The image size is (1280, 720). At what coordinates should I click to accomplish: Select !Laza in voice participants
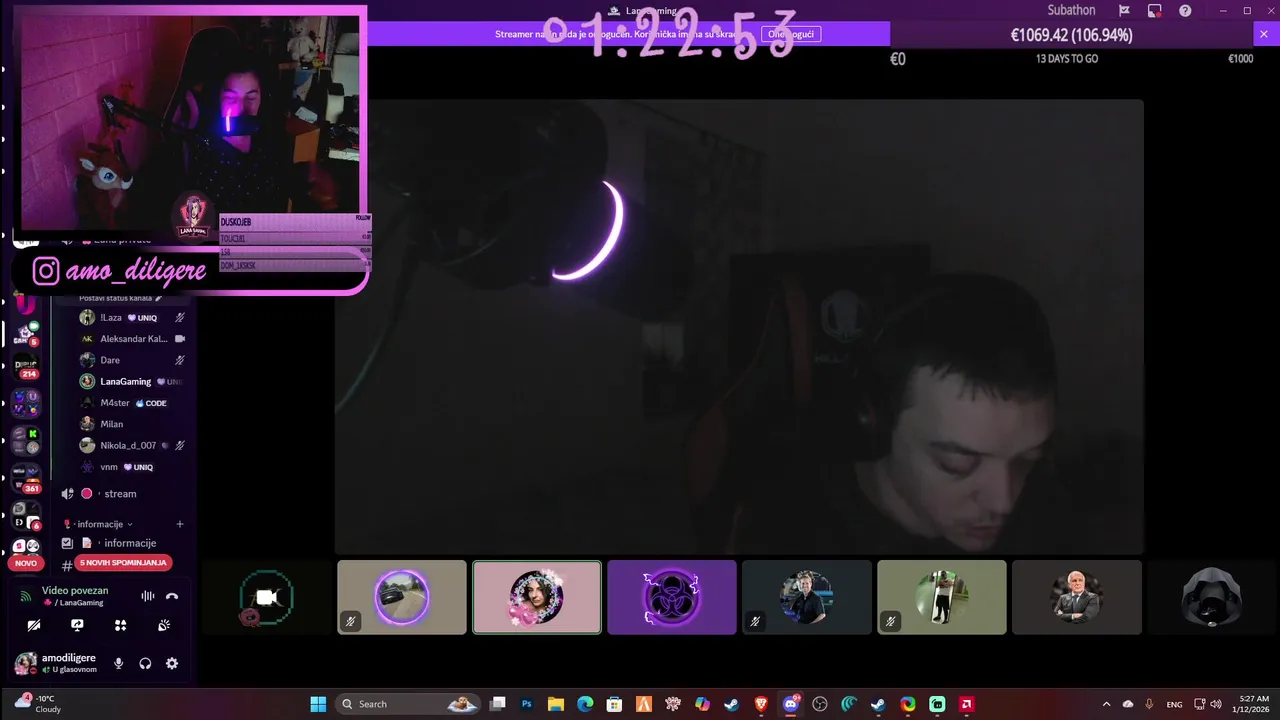tap(133, 318)
